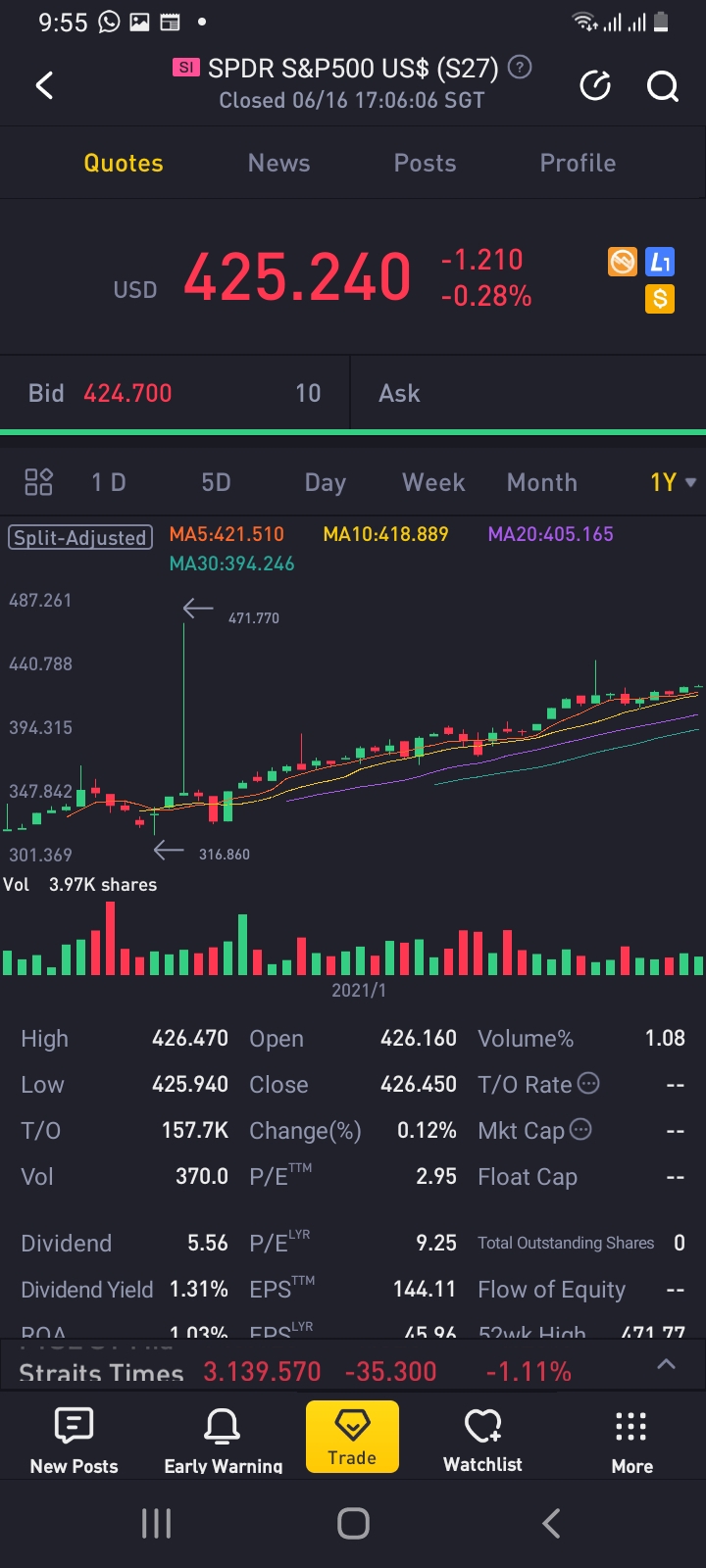Add to Watchlist heart icon

click(x=482, y=1441)
